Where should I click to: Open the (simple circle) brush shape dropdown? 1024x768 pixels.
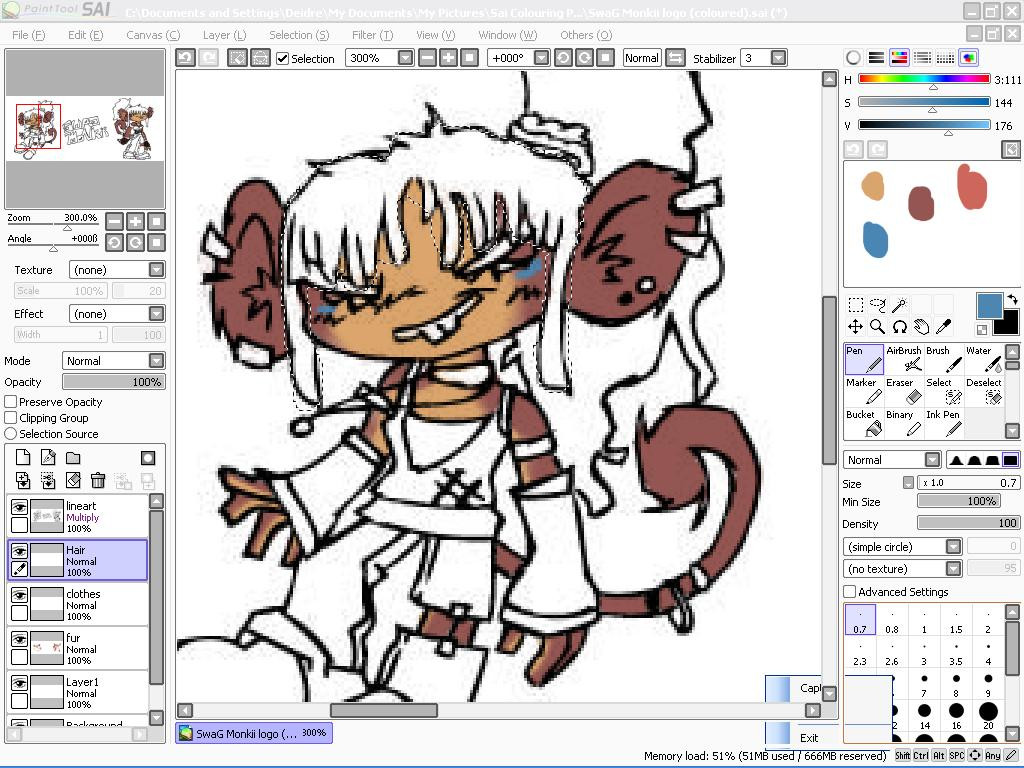pos(953,547)
